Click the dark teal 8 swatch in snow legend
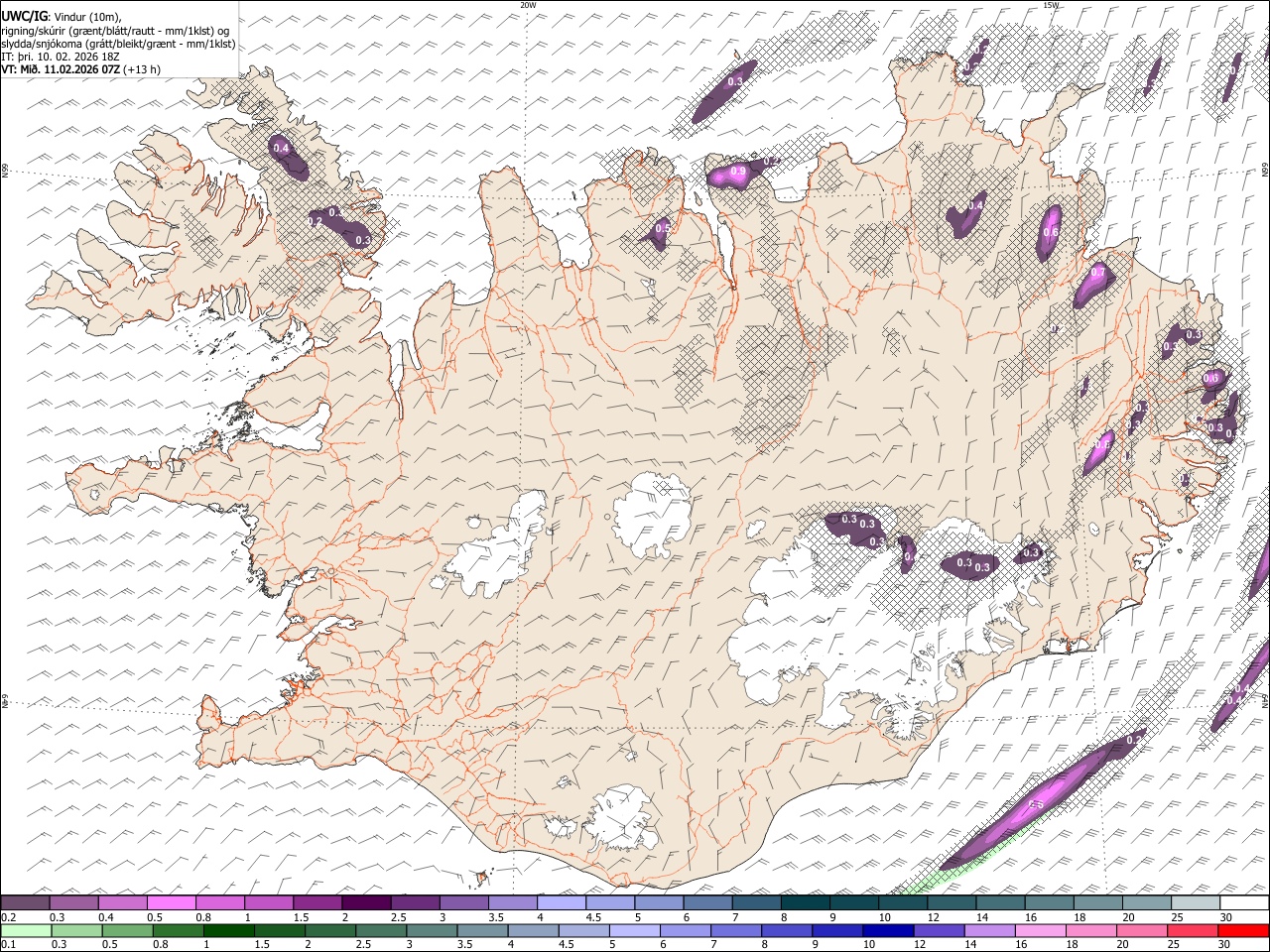This screenshot has height=952, width=1270. coord(805,902)
